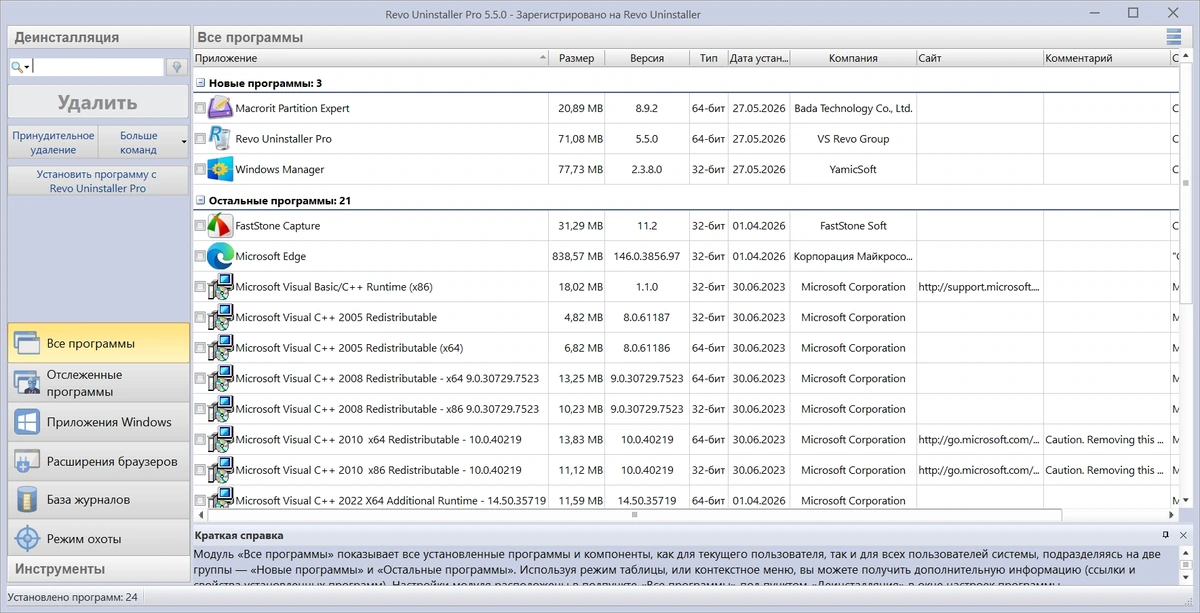Image resolution: width=1200 pixels, height=613 pixels.
Task: Click the Microsoft Edge program icon
Action: point(220,256)
